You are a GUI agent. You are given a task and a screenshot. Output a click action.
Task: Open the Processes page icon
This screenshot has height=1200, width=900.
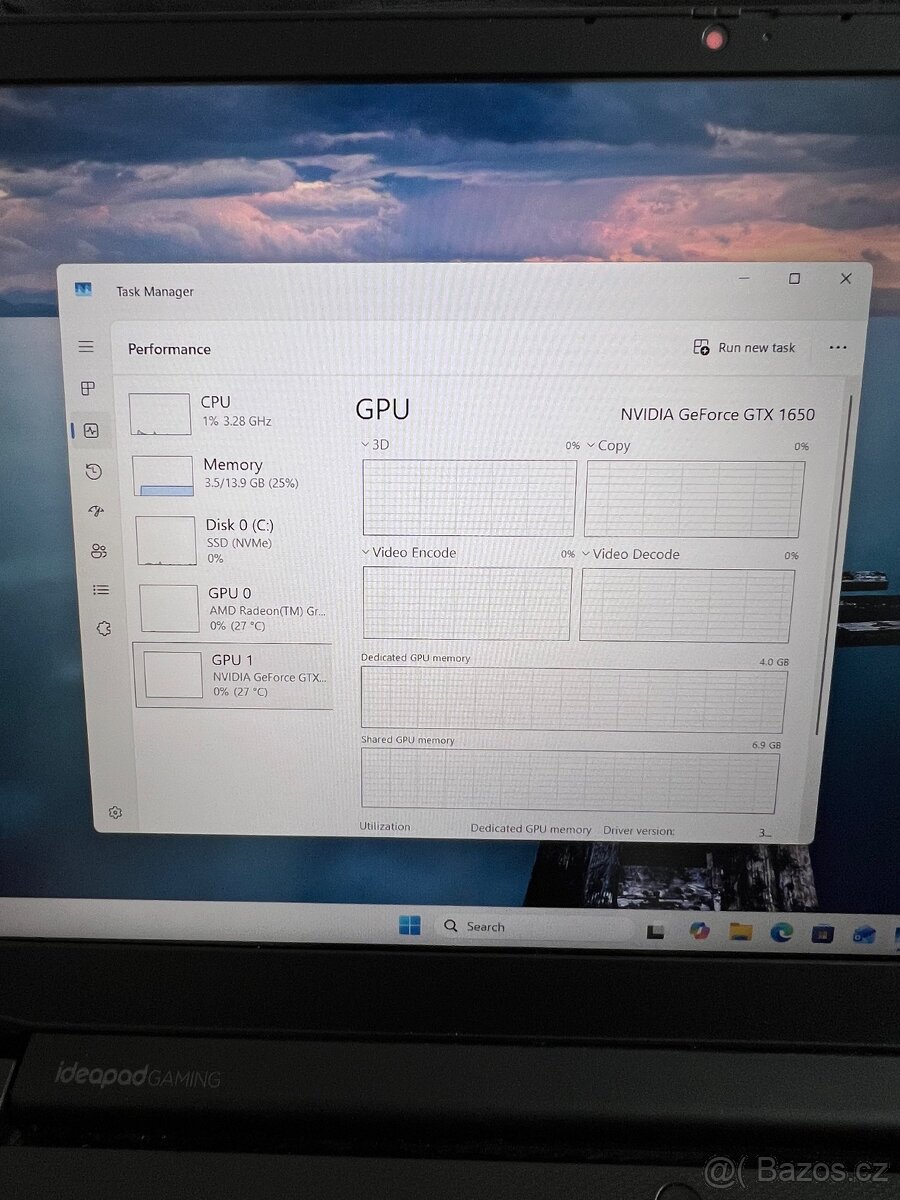[90, 389]
